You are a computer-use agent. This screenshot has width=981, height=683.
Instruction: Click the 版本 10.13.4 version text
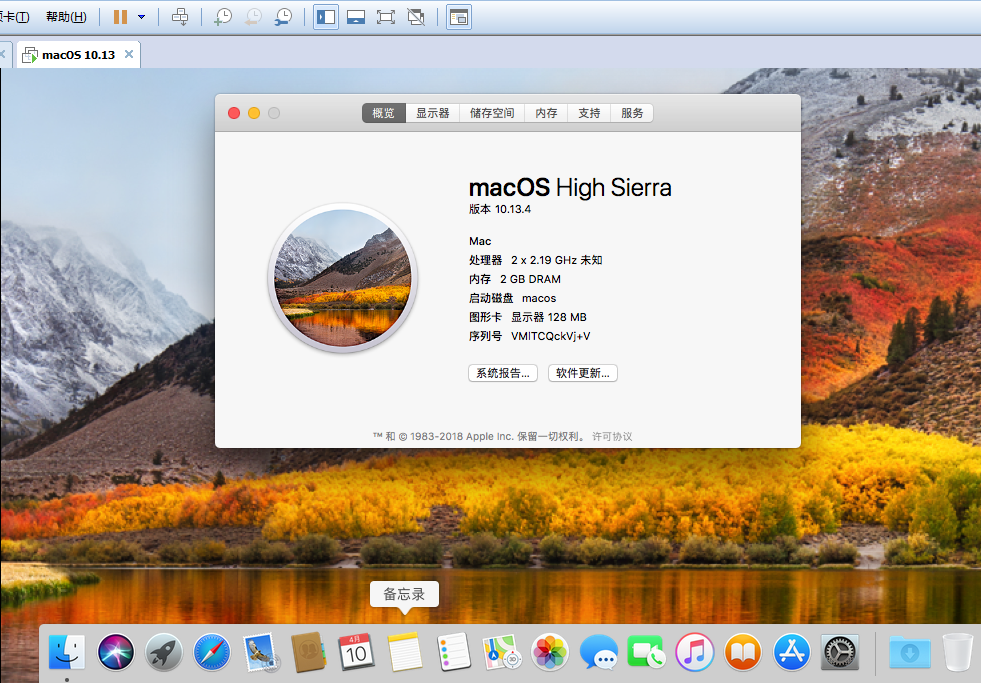[500, 209]
